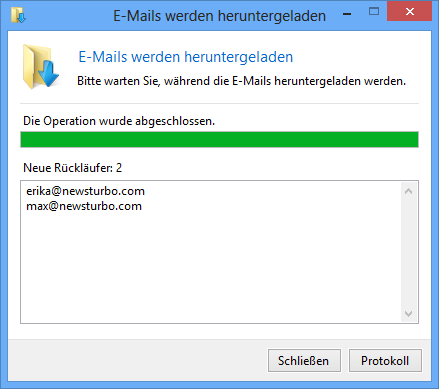Click the Schließen button
The width and height of the screenshot is (439, 389).
pyautogui.click(x=304, y=360)
